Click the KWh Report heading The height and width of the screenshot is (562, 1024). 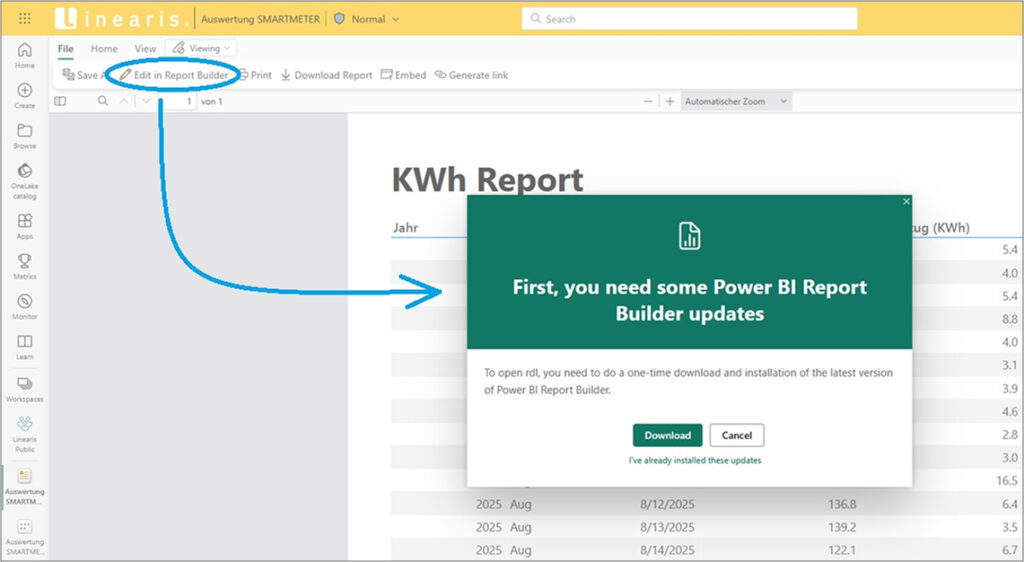click(487, 180)
